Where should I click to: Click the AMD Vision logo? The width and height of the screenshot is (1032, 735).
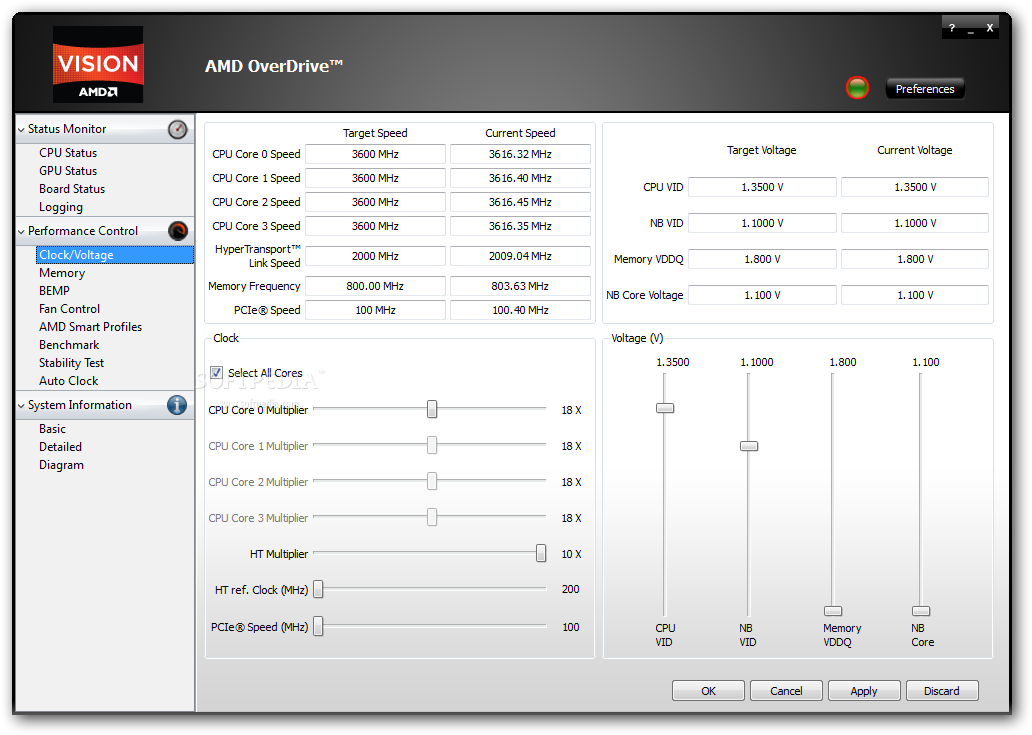(98, 64)
